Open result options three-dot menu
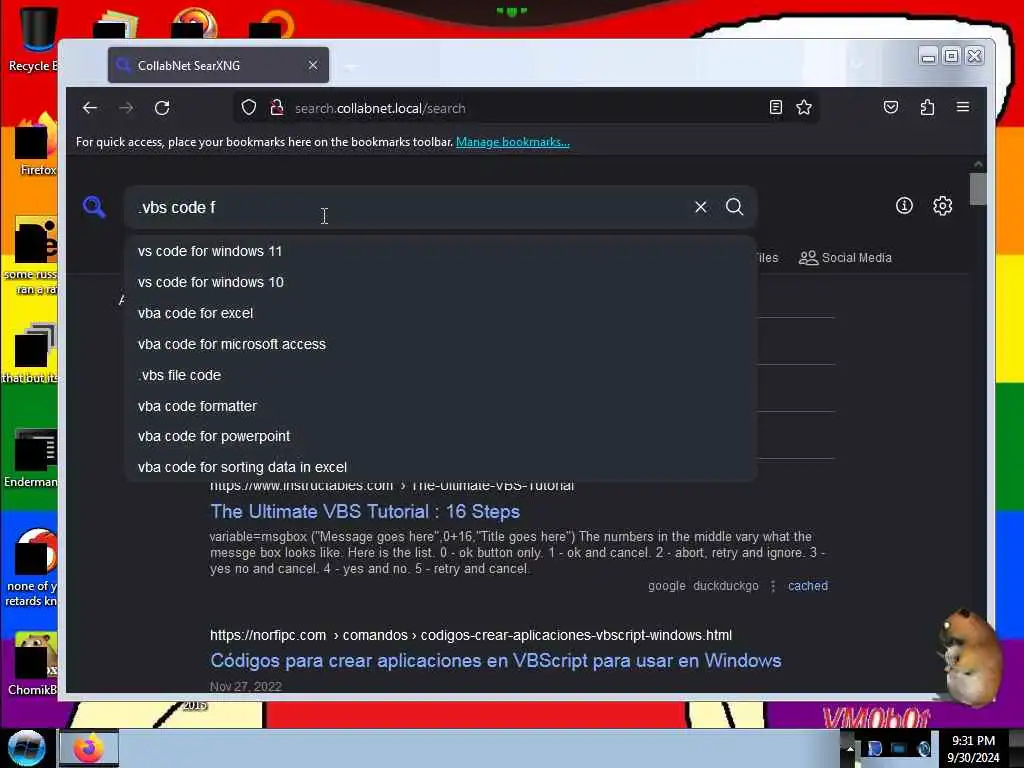 773,586
